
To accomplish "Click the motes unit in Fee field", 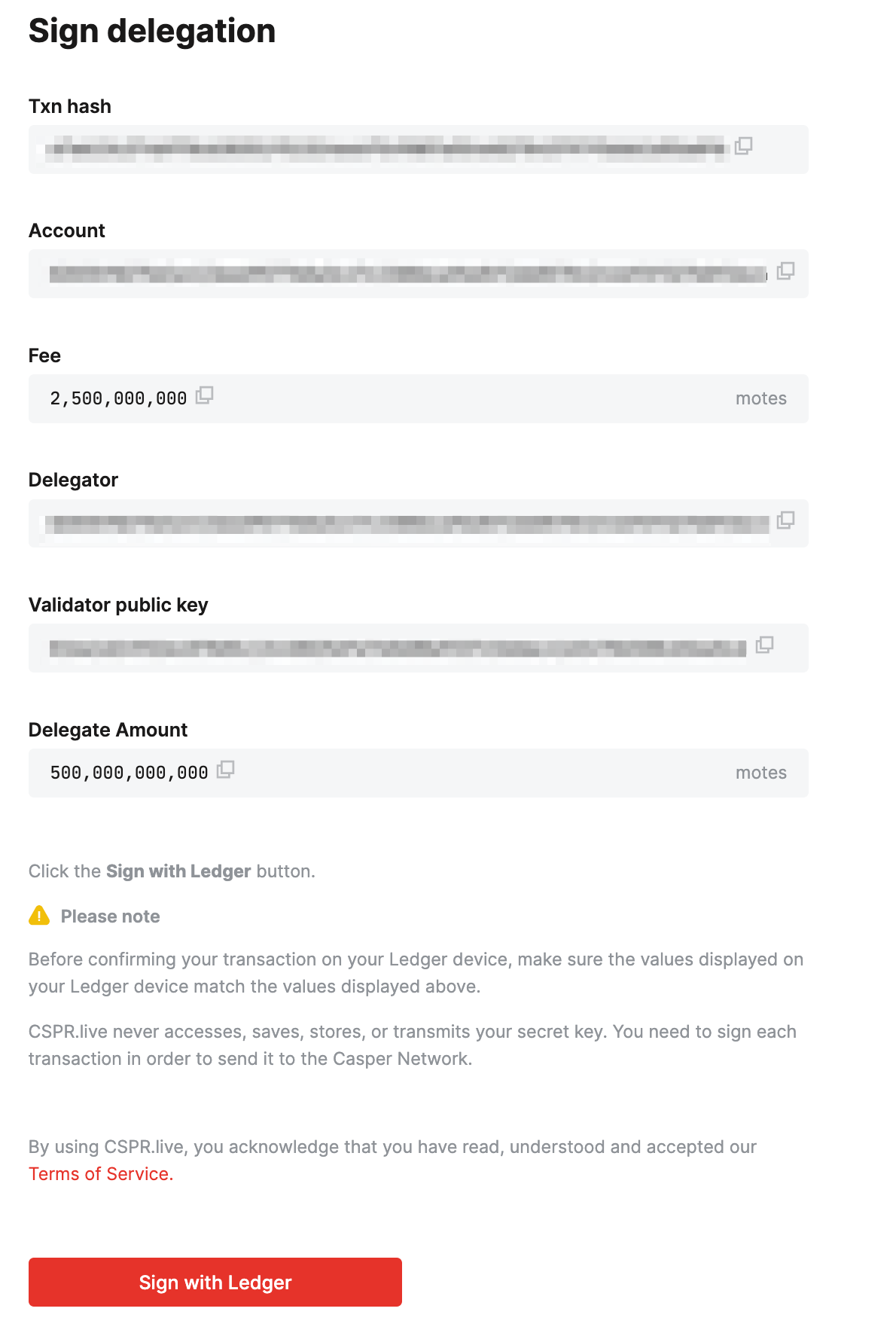I will click(760, 398).
